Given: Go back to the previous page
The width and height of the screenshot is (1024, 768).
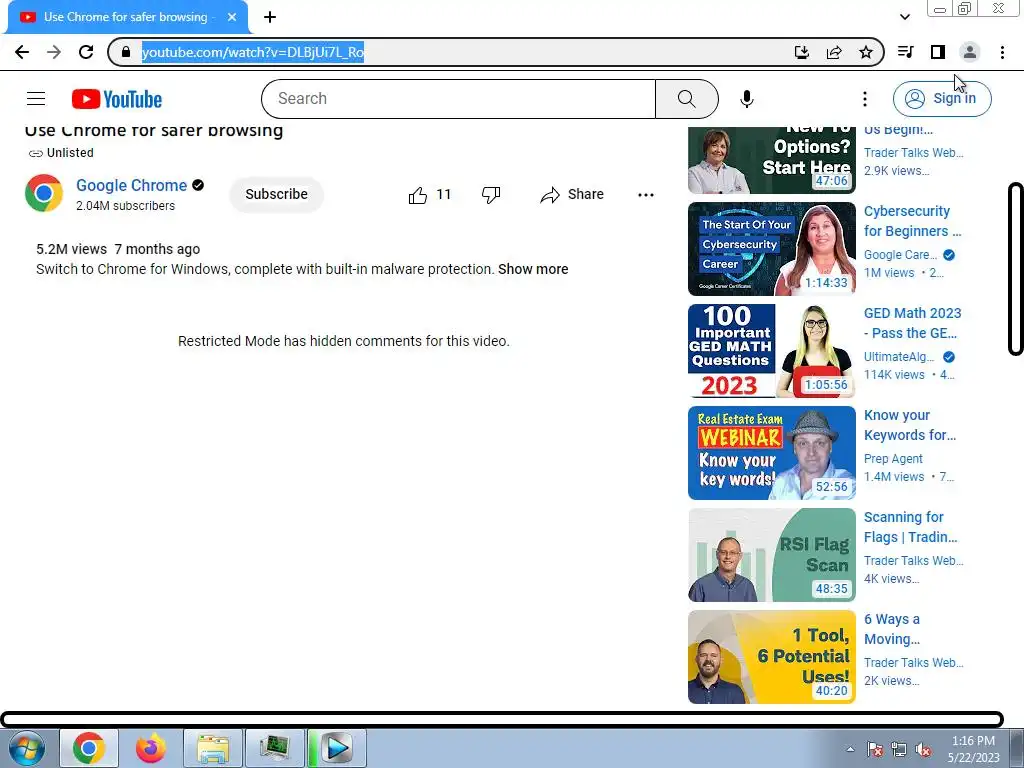Looking at the screenshot, I should point(22,52).
